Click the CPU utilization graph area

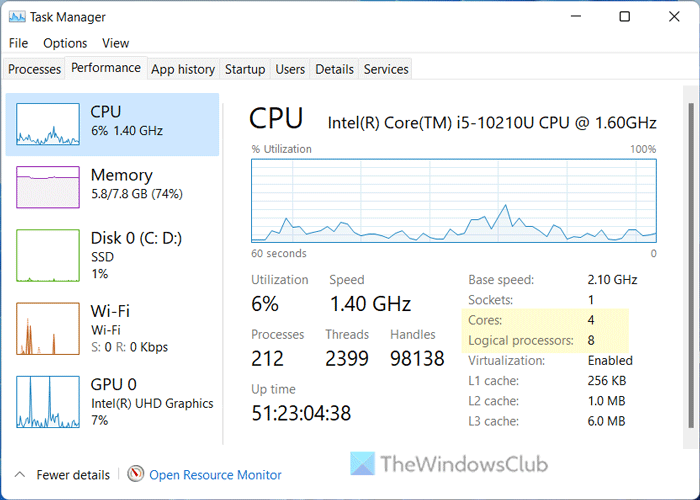tap(454, 200)
